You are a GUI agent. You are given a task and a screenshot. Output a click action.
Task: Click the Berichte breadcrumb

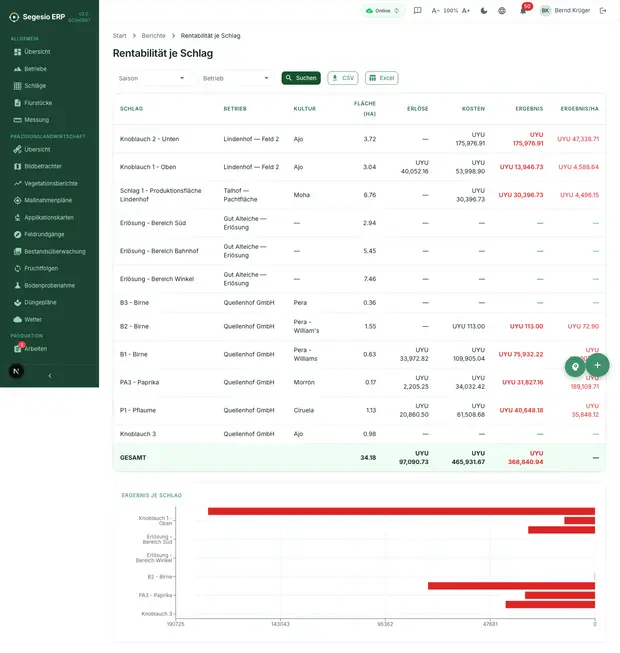pos(153,36)
